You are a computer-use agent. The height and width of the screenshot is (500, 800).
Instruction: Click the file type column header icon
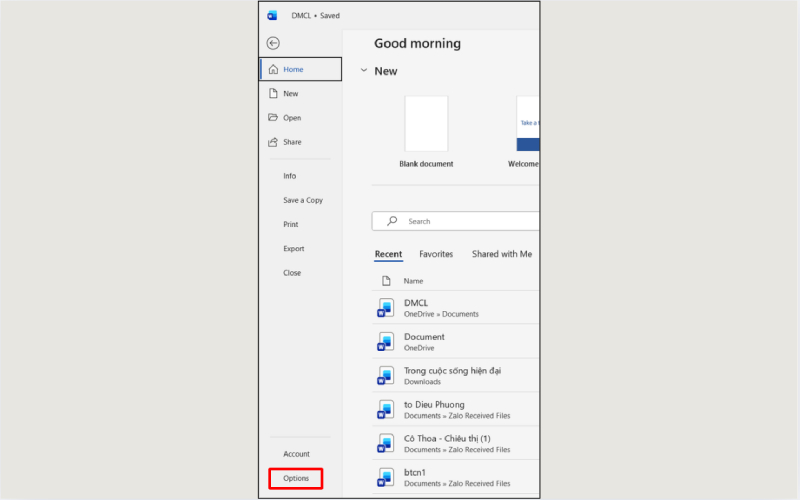tap(386, 281)
